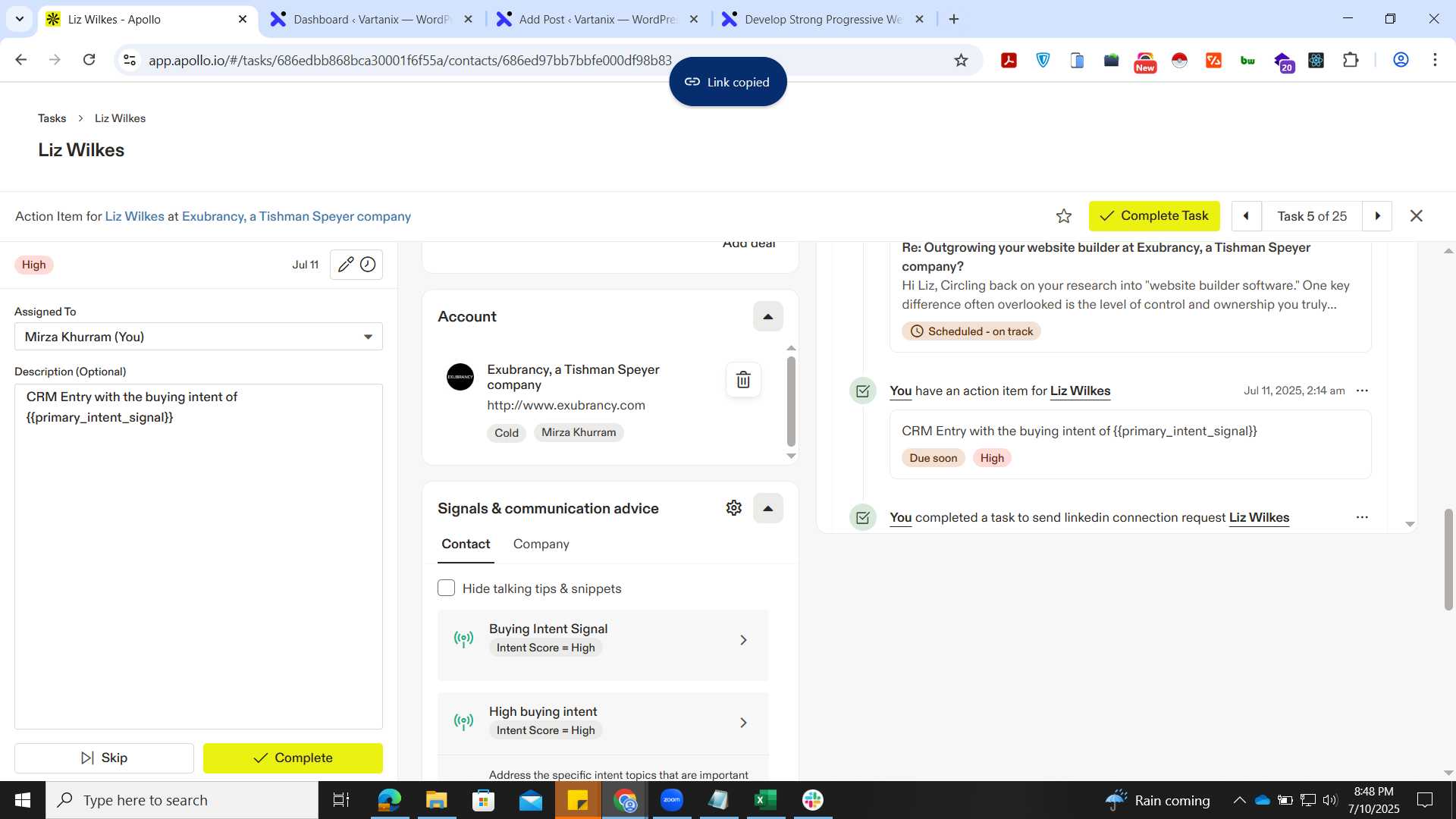Image resolution: width=1456 pixels, height=819 pixels.
Task: View site information icon in address bar
Action: click(130, 60)
